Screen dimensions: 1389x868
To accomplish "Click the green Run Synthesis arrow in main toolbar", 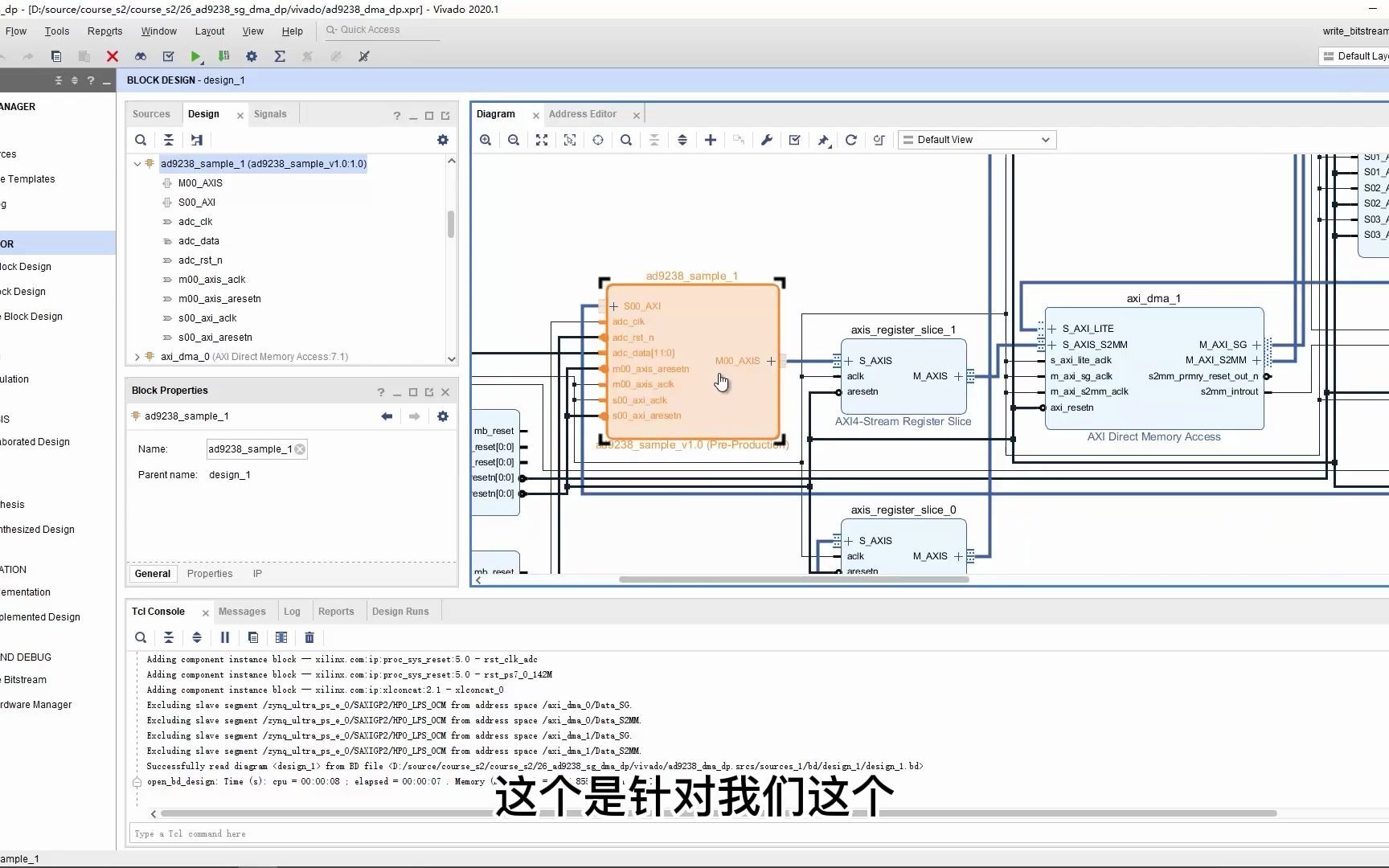I will (195, 56).
